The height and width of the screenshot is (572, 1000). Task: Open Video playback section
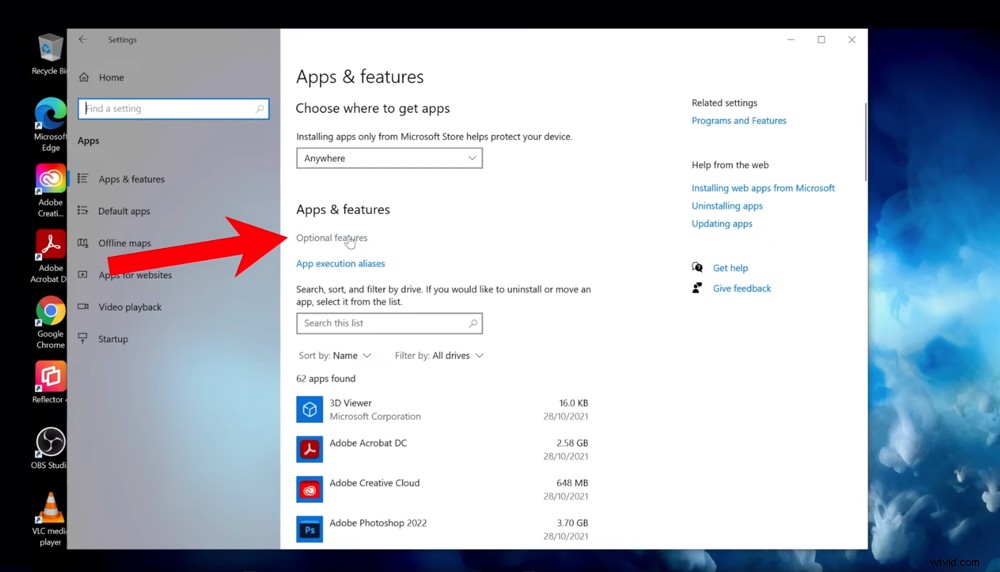coord(130,307)
